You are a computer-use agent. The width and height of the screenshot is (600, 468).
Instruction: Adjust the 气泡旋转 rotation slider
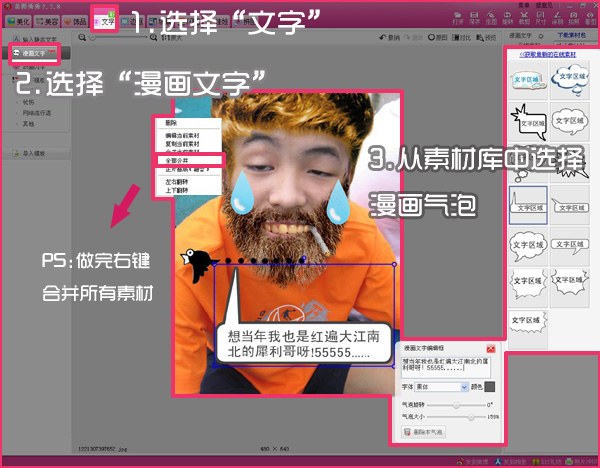point(458,404)
